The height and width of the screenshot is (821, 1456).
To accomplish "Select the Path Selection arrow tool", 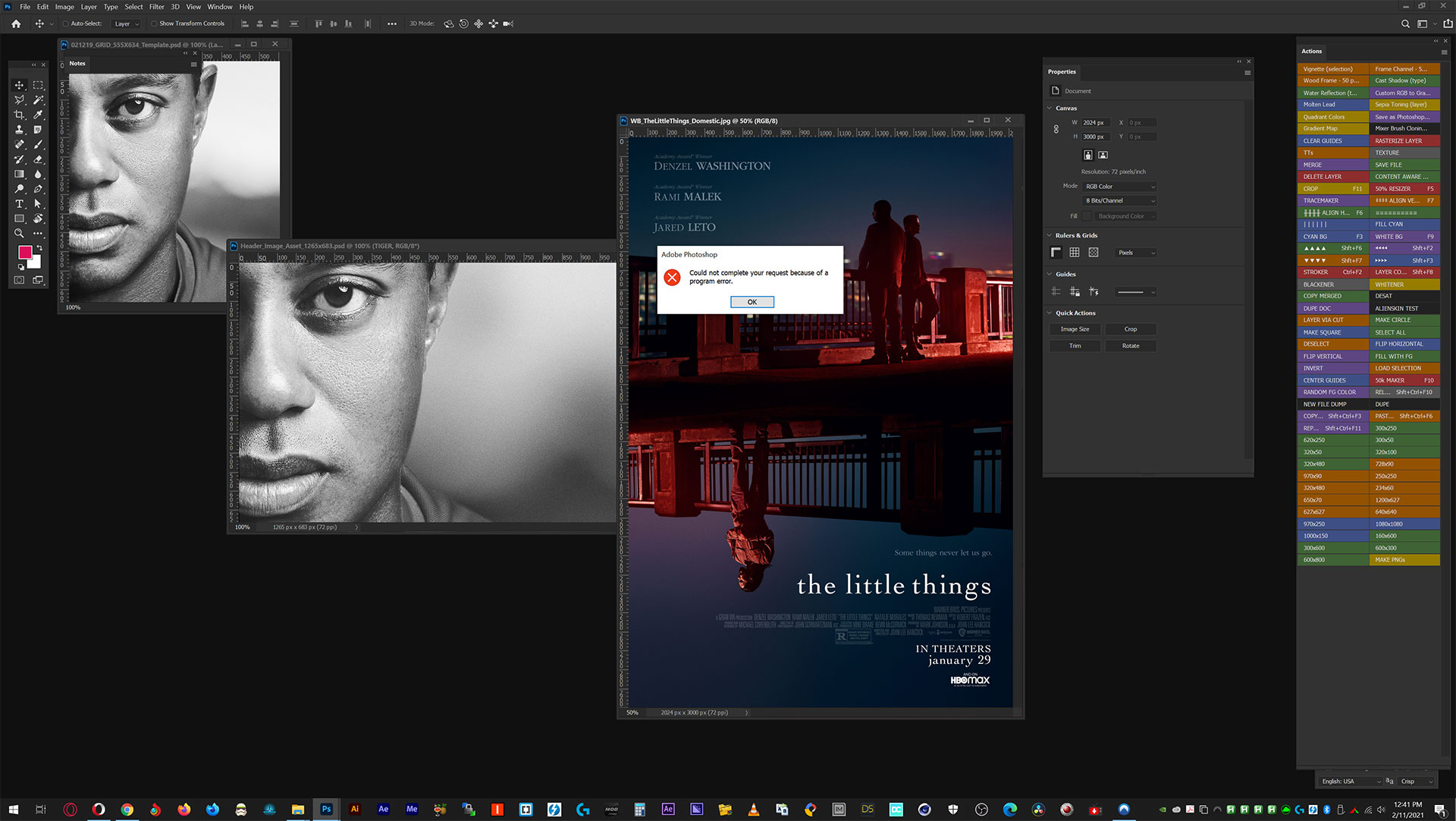I will click(38, 203).
